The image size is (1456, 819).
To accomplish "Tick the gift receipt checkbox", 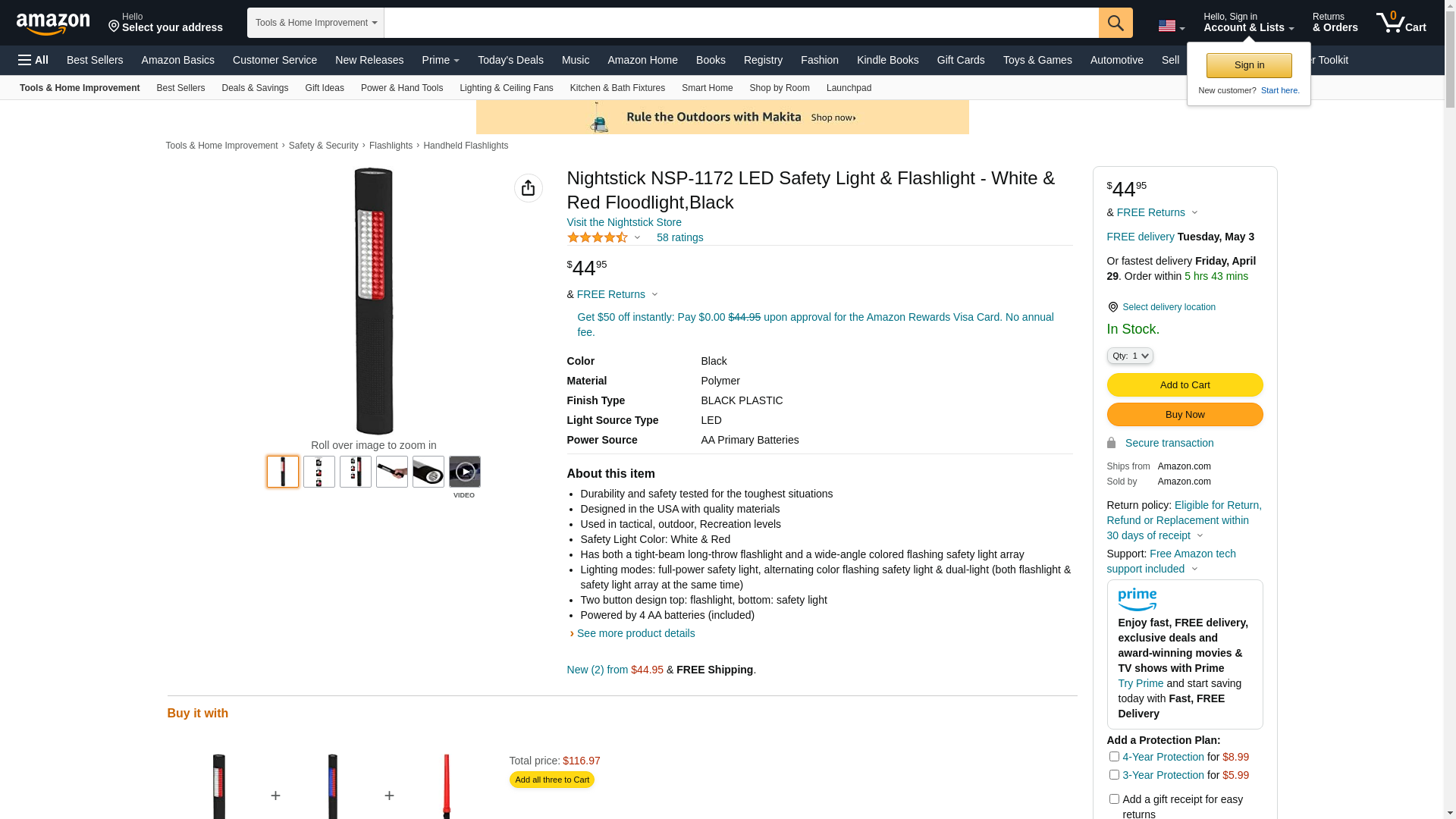I will 1114,799.
